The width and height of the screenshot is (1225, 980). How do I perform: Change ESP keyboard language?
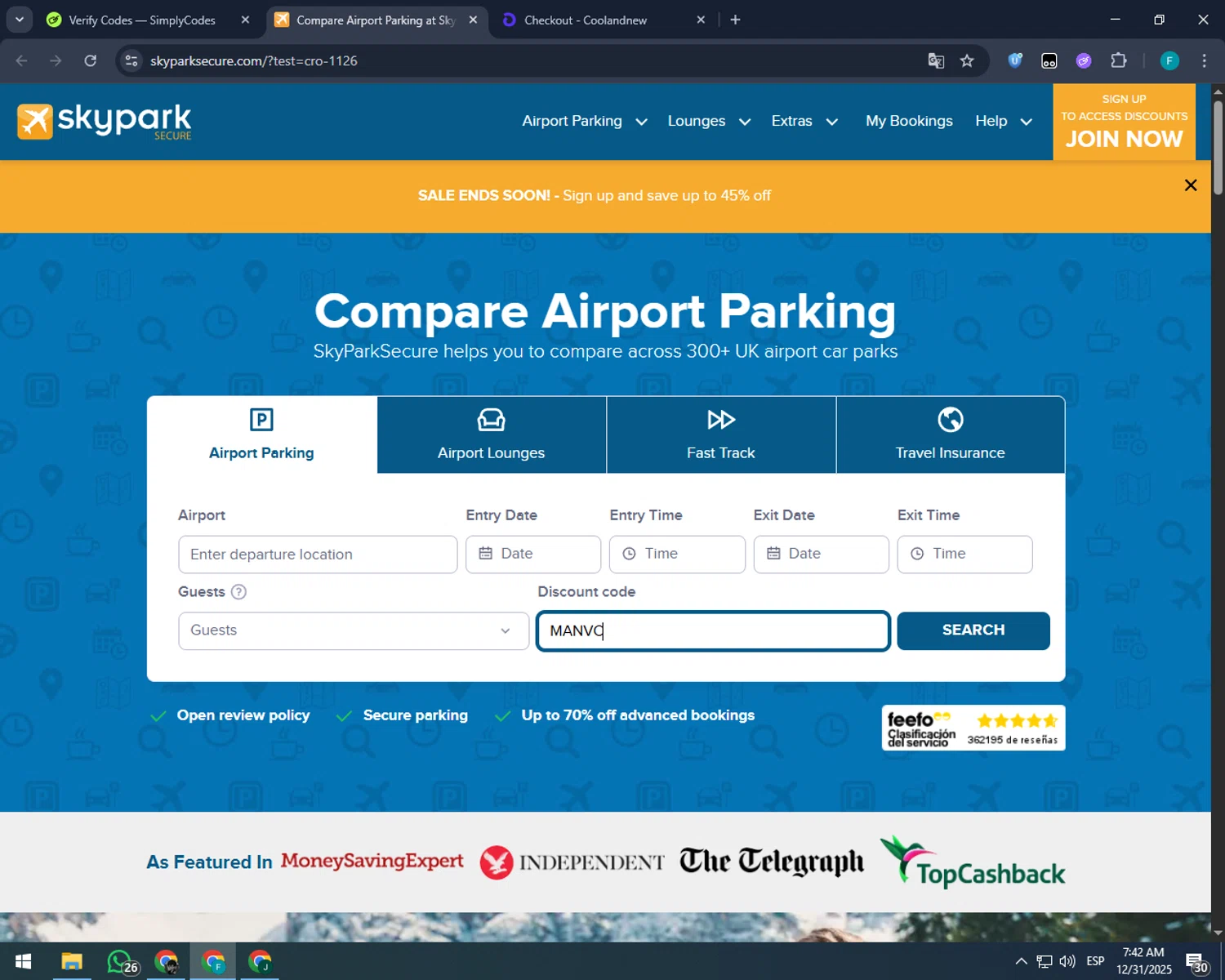(x=1095, y=961)
